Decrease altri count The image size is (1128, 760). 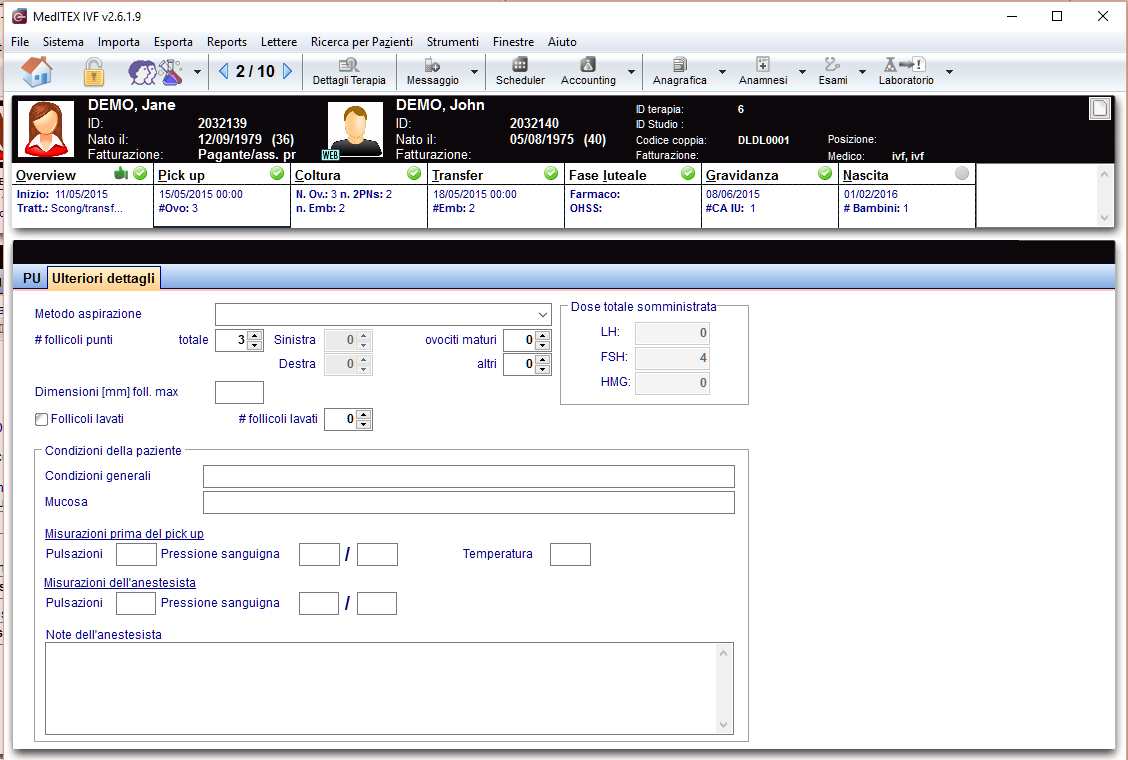click(543, 370)
